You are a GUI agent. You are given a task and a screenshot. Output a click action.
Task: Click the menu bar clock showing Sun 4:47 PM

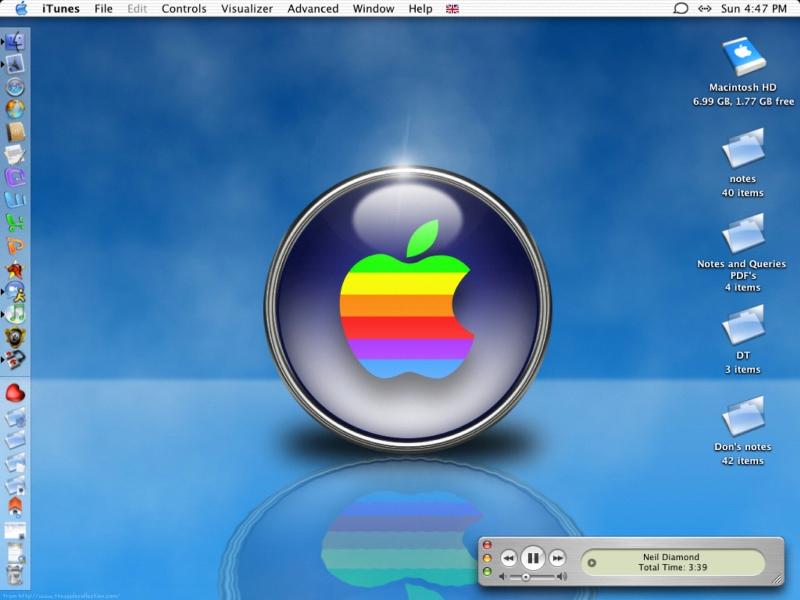click(x=755, y=9)
